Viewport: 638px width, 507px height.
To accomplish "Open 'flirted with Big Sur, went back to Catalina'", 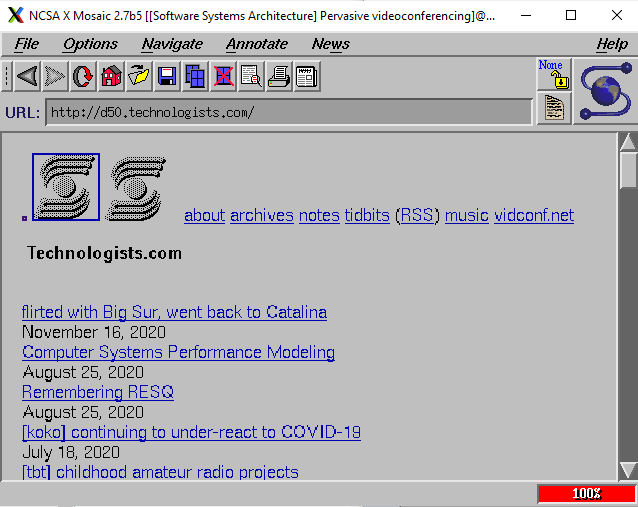I will click(174, 312).
